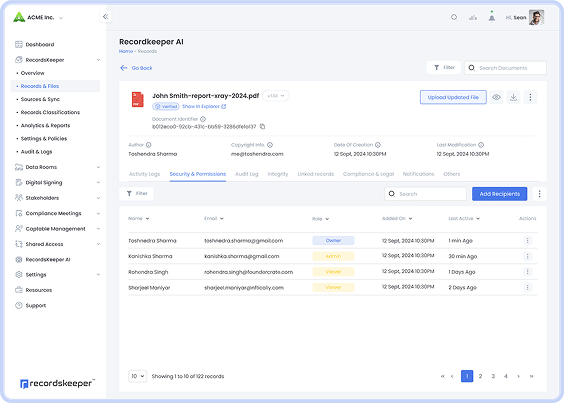Copy the document identifier to clipboard

pos(263,126)
